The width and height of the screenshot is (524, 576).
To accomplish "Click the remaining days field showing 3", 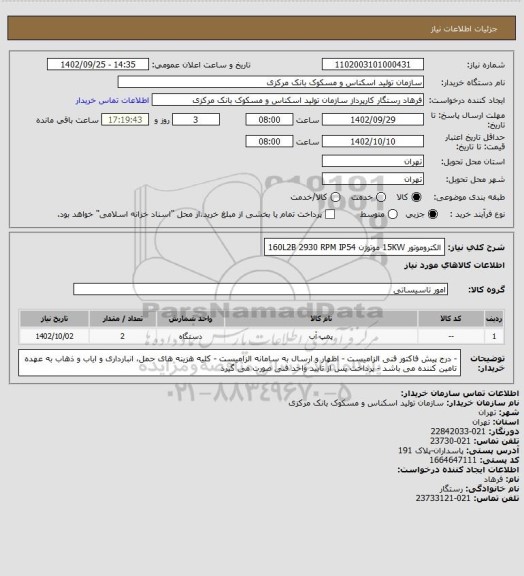I will pyautogui.click(x=196, y=120).
